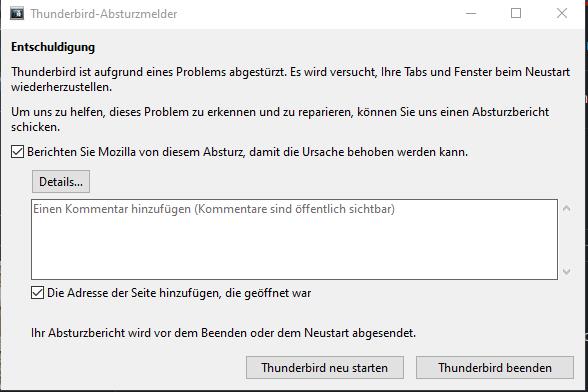The width and height of the screenshot is (588, 392).
Task: Click the 'Die Adresse der Seite hinzufügen, die geöffnet war' label
Action: [x=179, y=293]
